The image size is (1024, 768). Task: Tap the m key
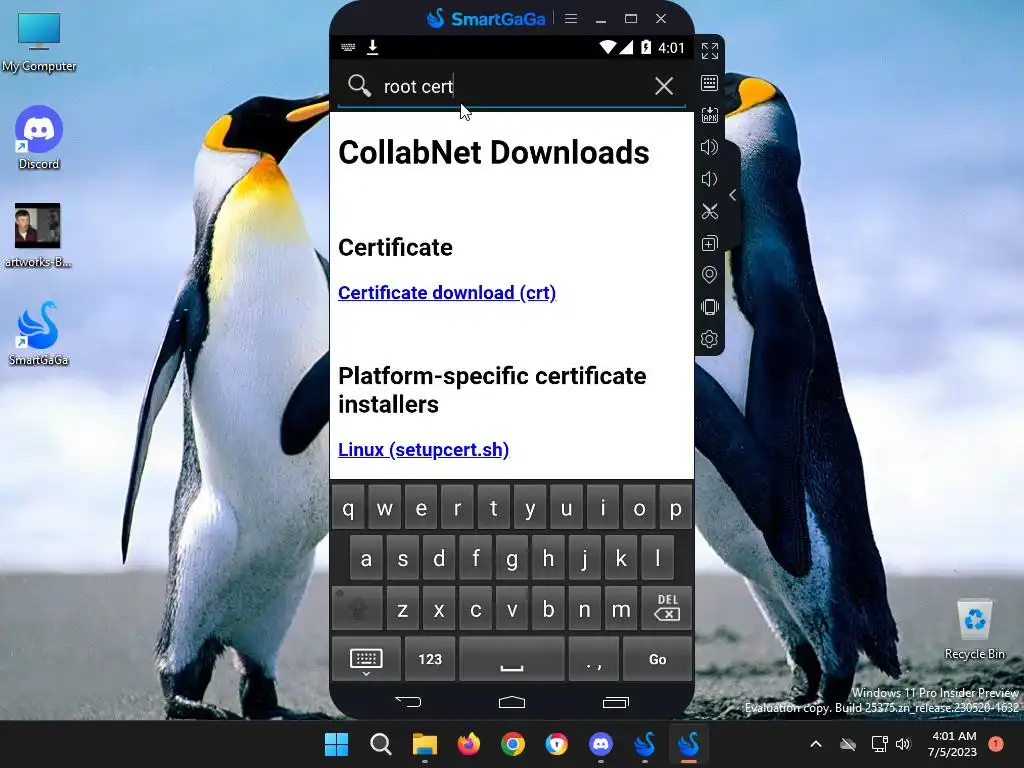coord(621,608)
